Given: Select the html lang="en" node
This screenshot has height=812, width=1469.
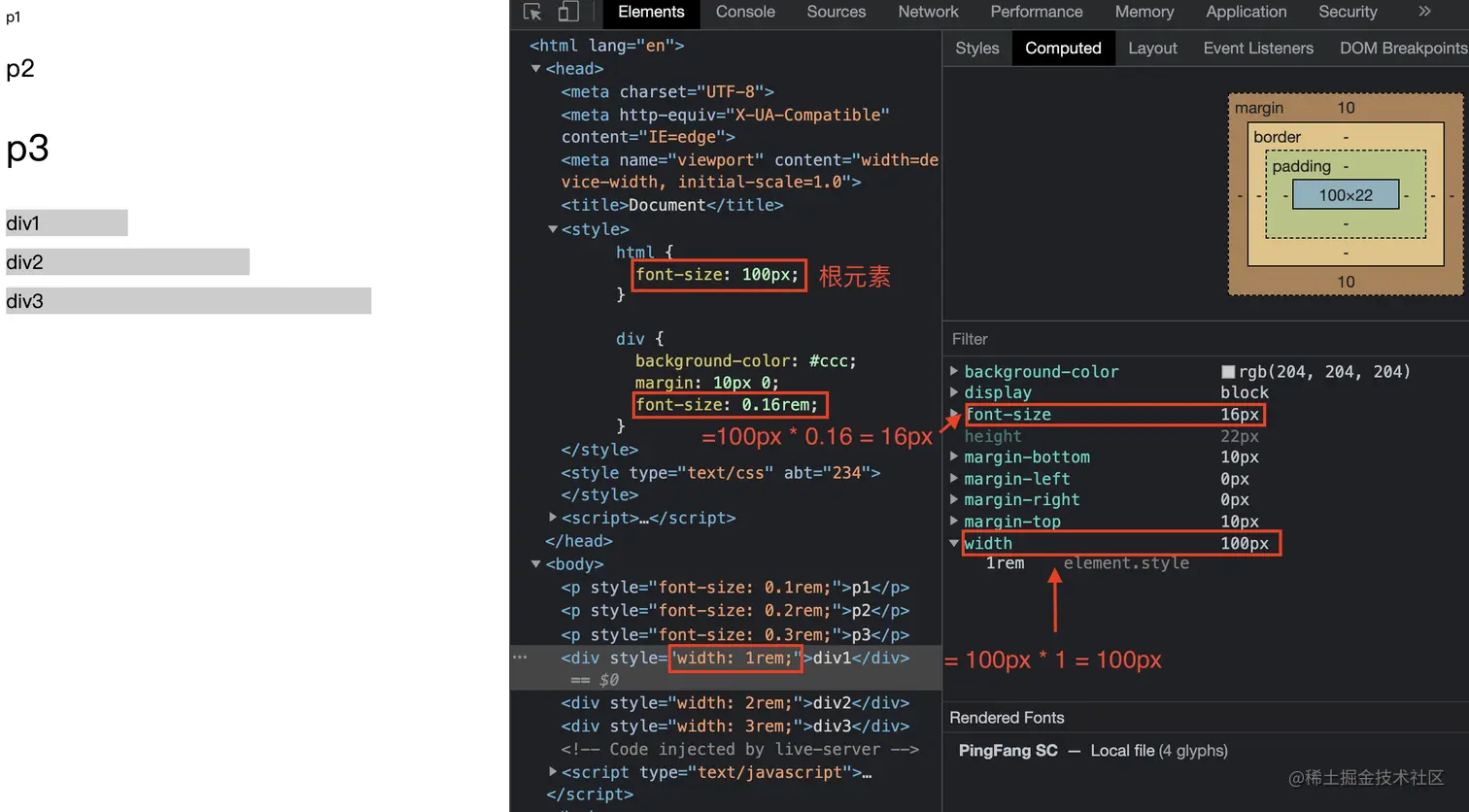Looking at the screenshot, I should 606,46.
